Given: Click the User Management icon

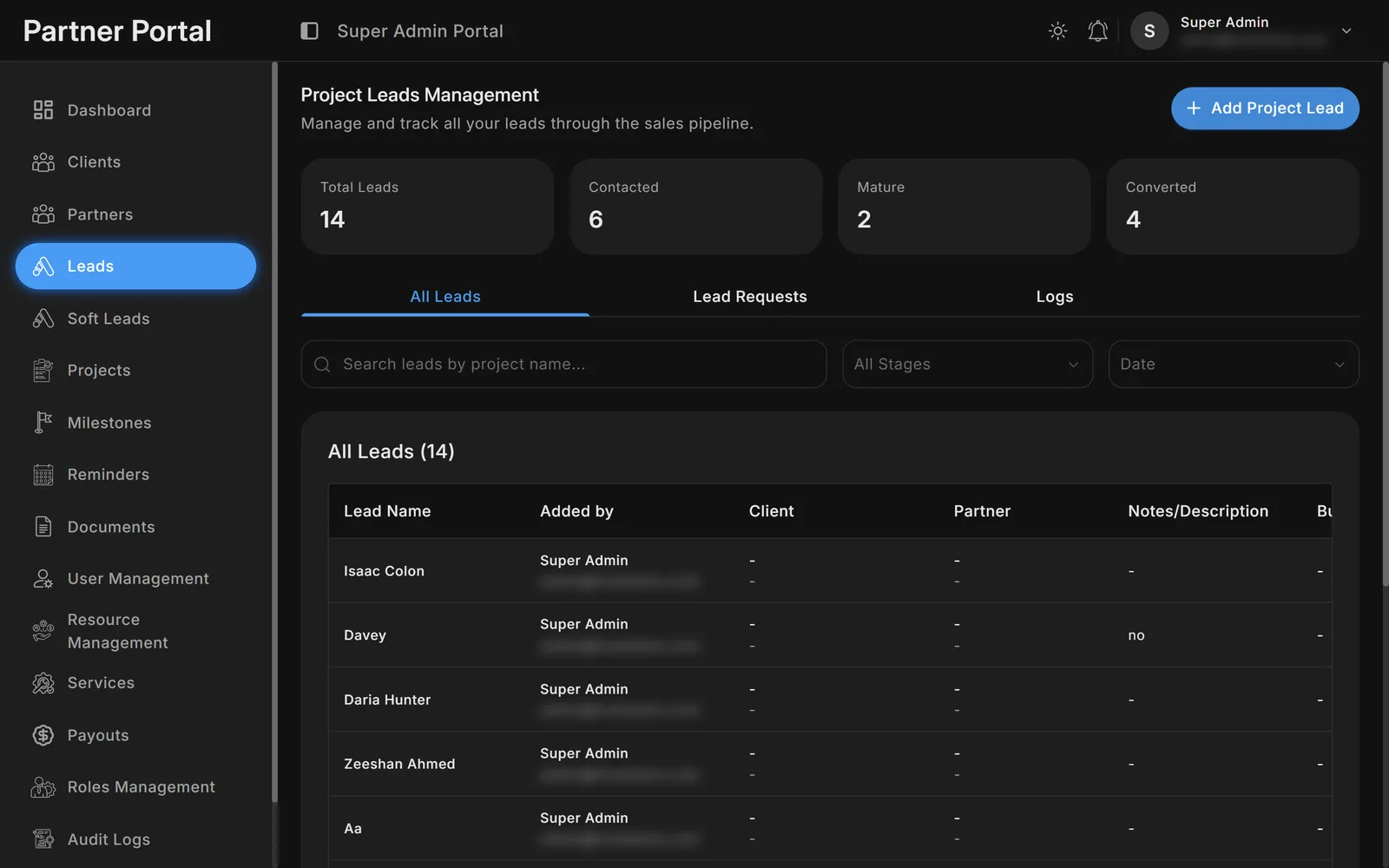Looking at the screenshot, I should point(43,579).
